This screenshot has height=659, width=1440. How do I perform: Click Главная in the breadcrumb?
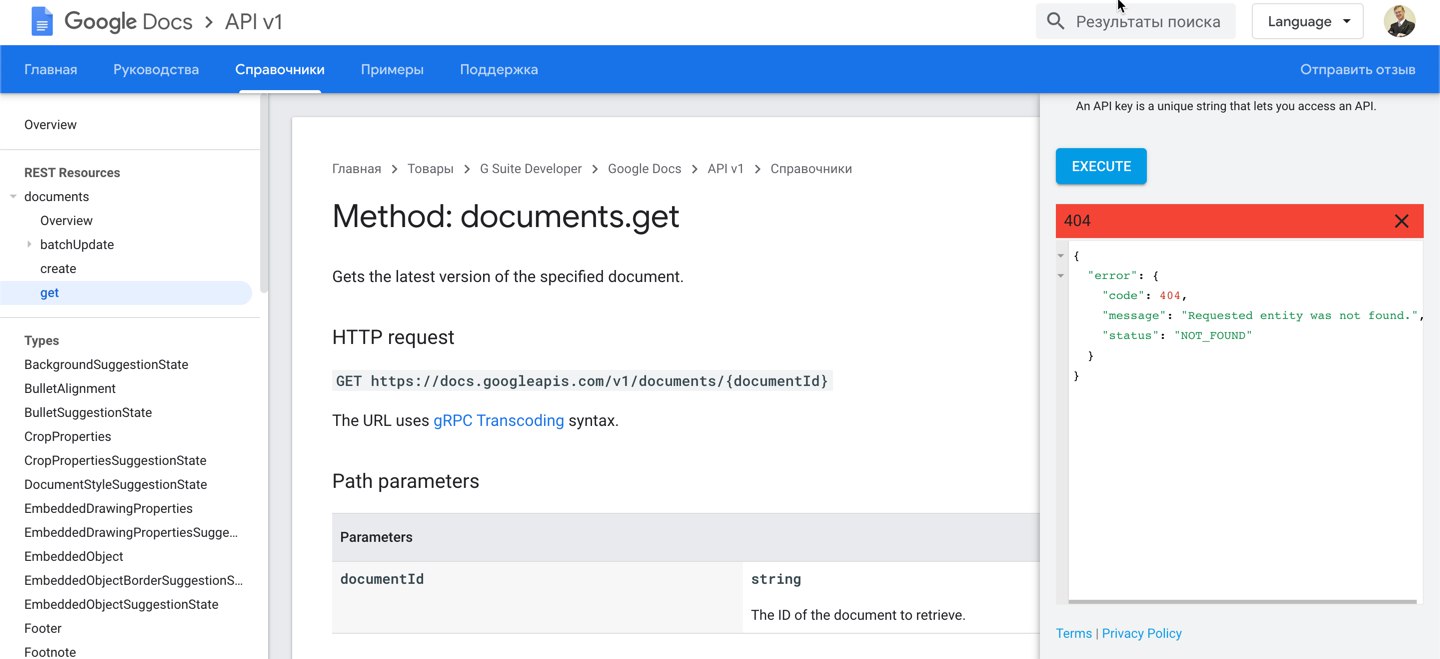[x=356, y=169]
